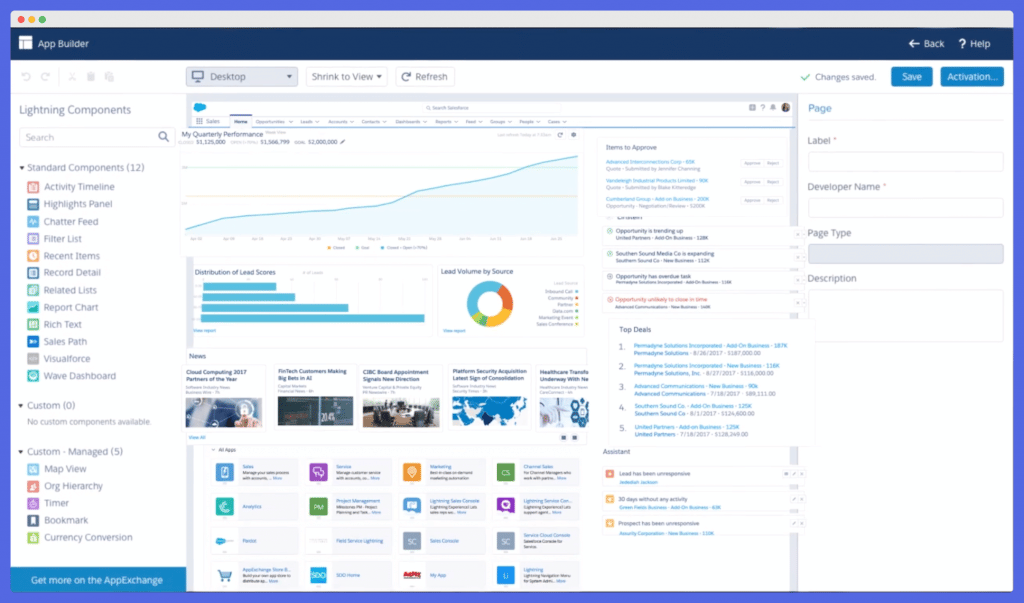Select the Record Detail component icon
This screenshot has height=603, width=1024.
33,272
